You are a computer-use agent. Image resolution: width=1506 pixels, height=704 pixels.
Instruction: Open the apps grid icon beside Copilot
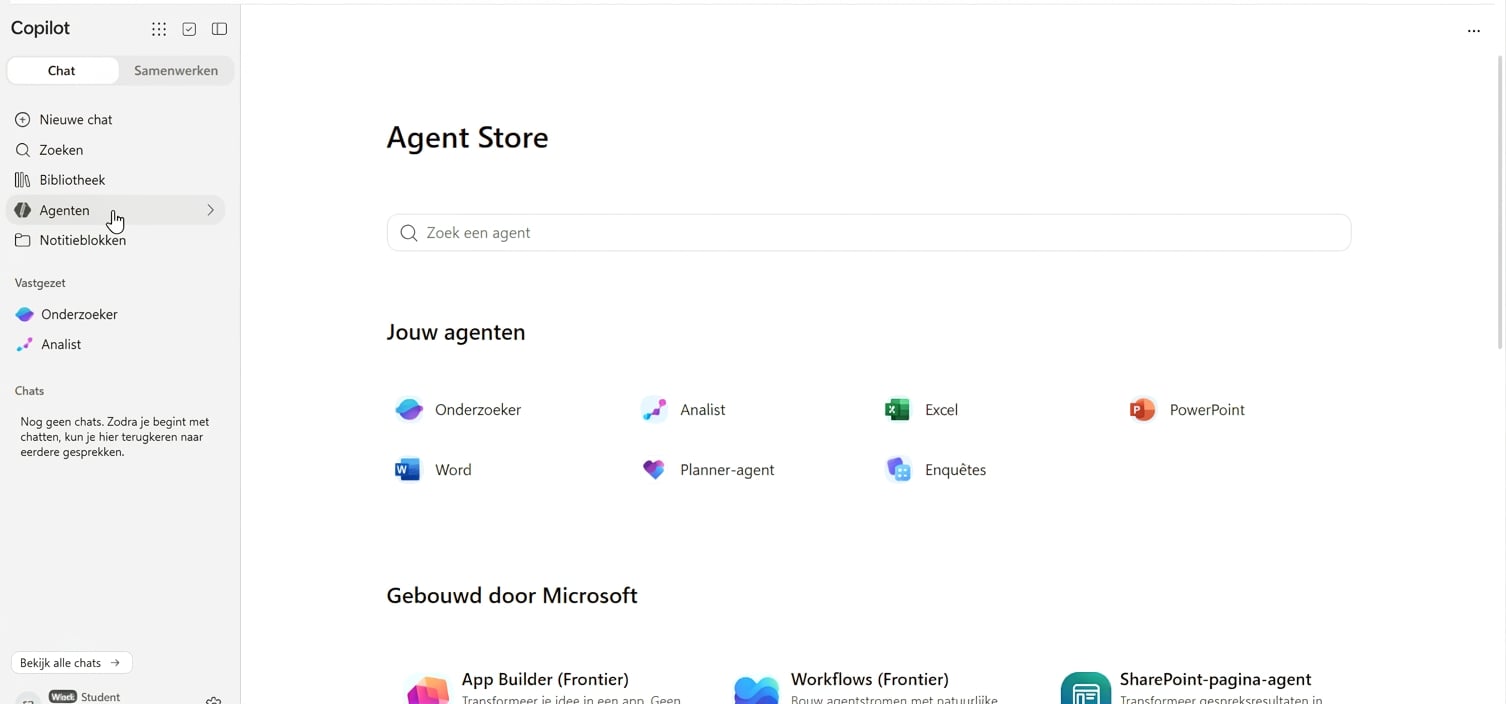(x=159, y=29)
